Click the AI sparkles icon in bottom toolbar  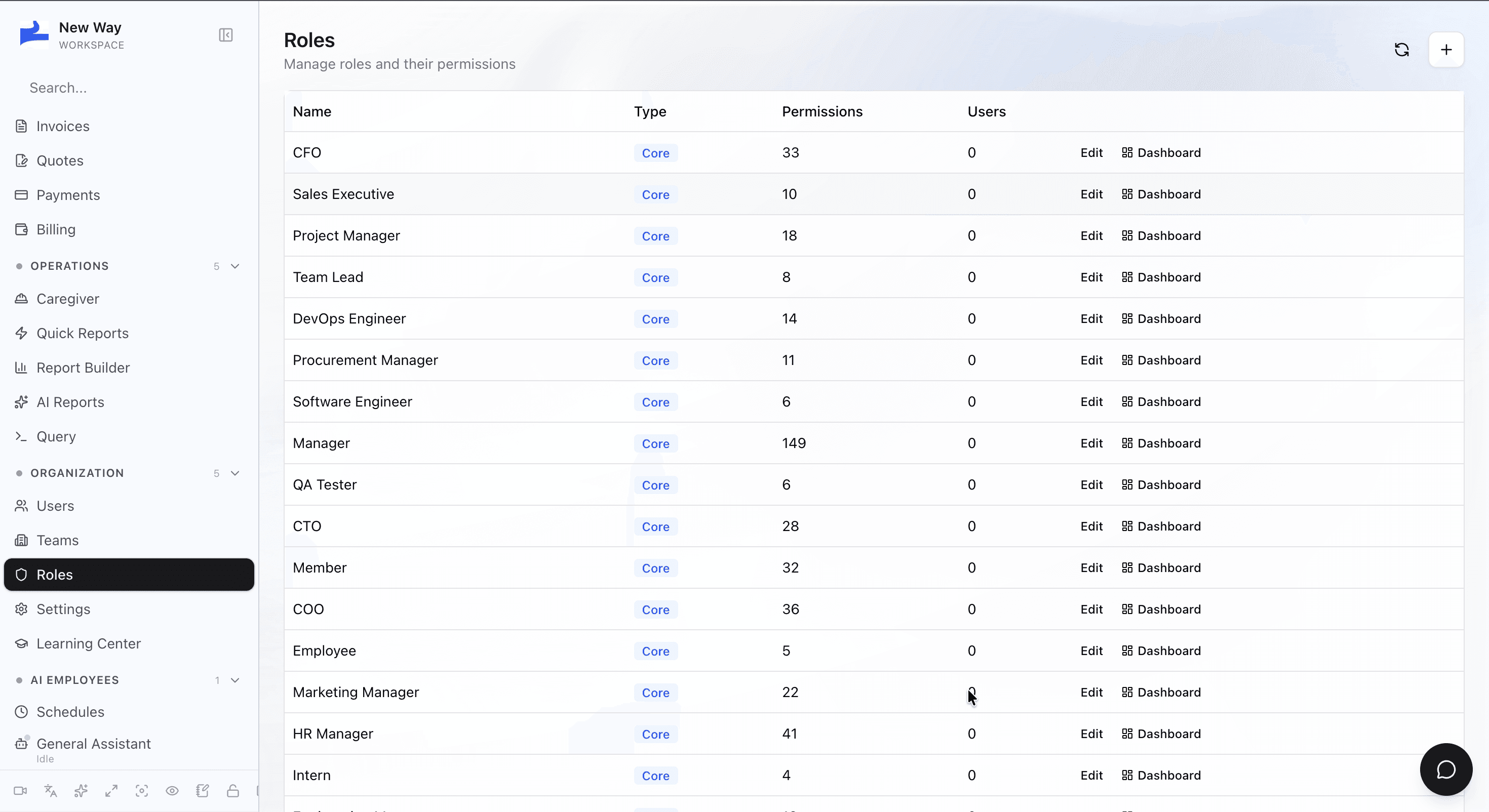(81, 791)
